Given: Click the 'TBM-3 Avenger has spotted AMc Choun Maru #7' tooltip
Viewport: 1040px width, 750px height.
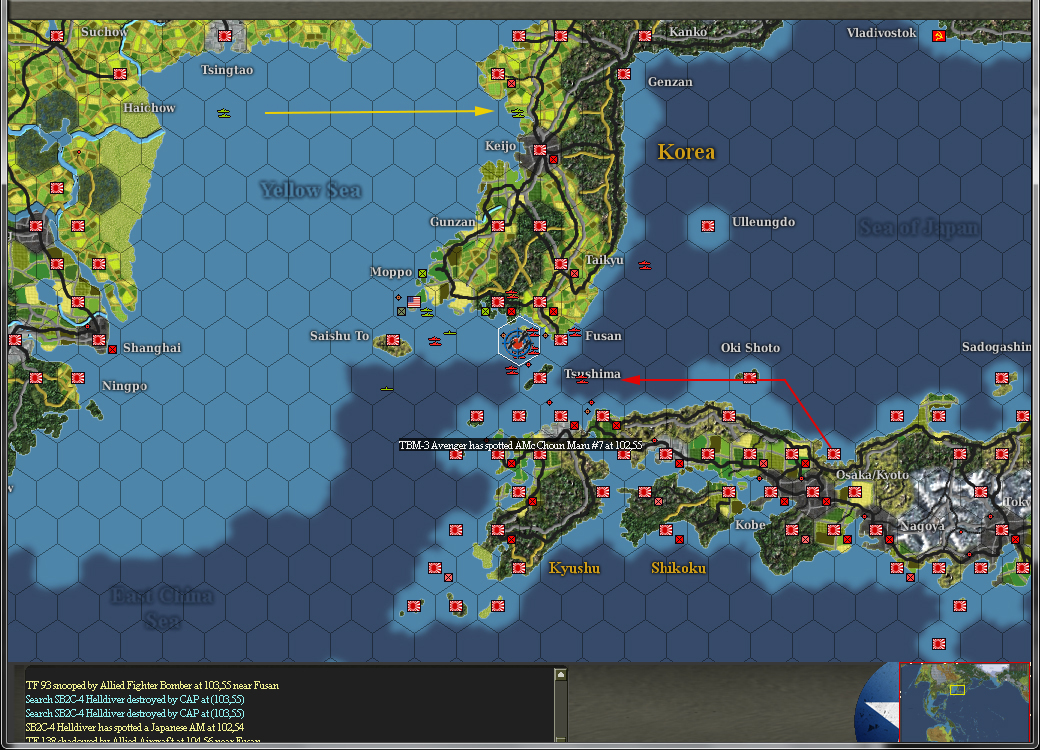Looking at the screenshot, I should click(x=521, y=446).
